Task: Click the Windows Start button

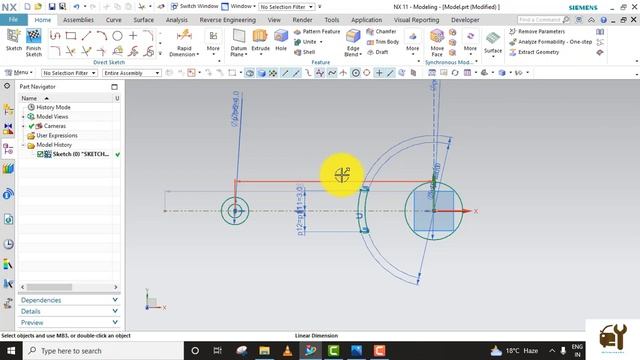Action: point(11,351)
